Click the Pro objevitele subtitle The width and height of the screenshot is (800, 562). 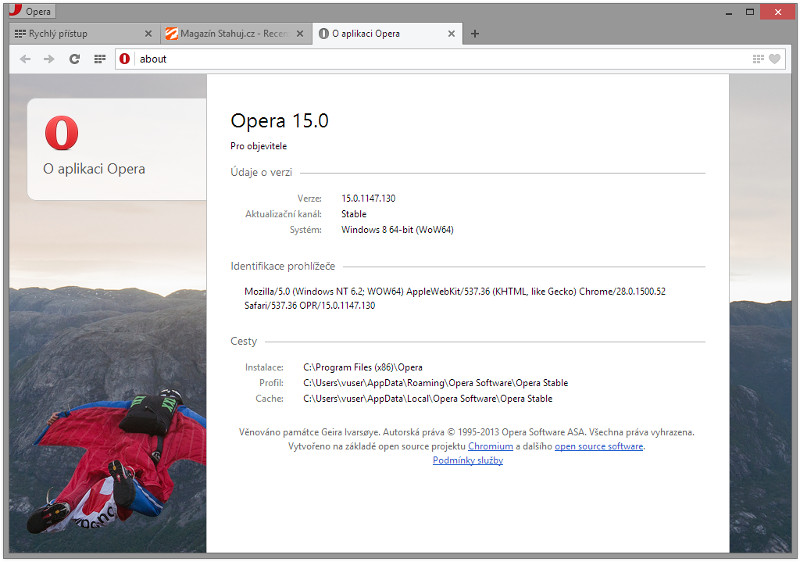pos(259,146)
